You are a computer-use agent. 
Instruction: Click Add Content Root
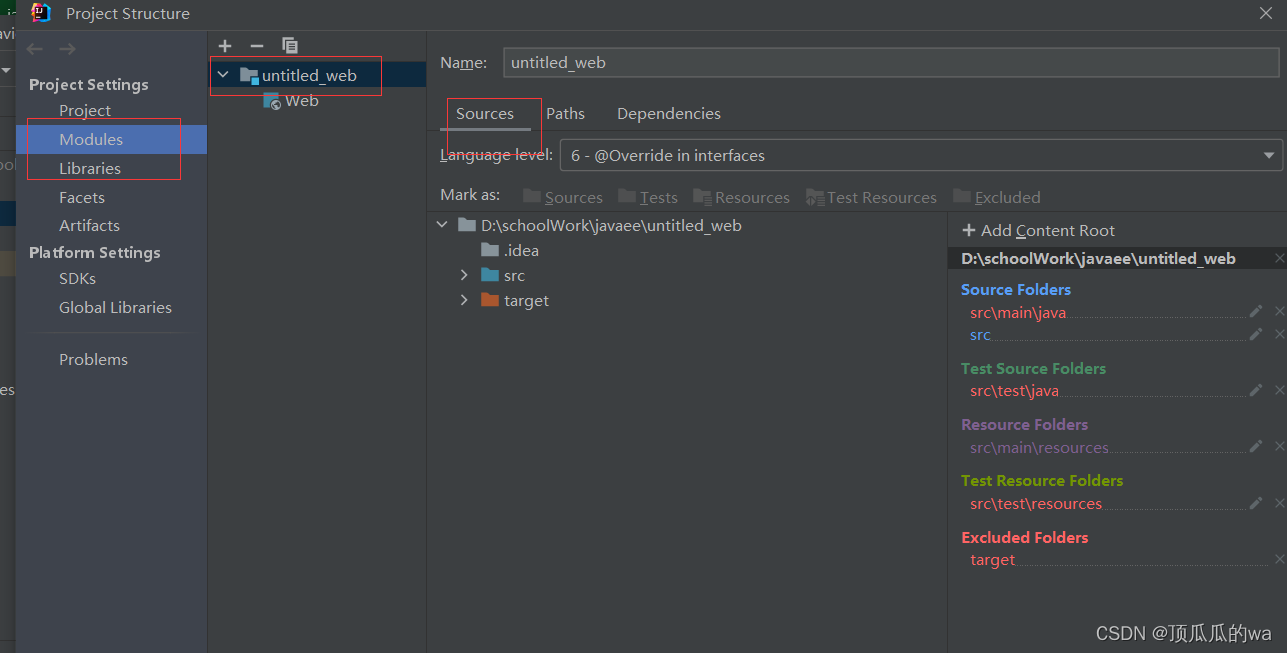coord(1037,230)
